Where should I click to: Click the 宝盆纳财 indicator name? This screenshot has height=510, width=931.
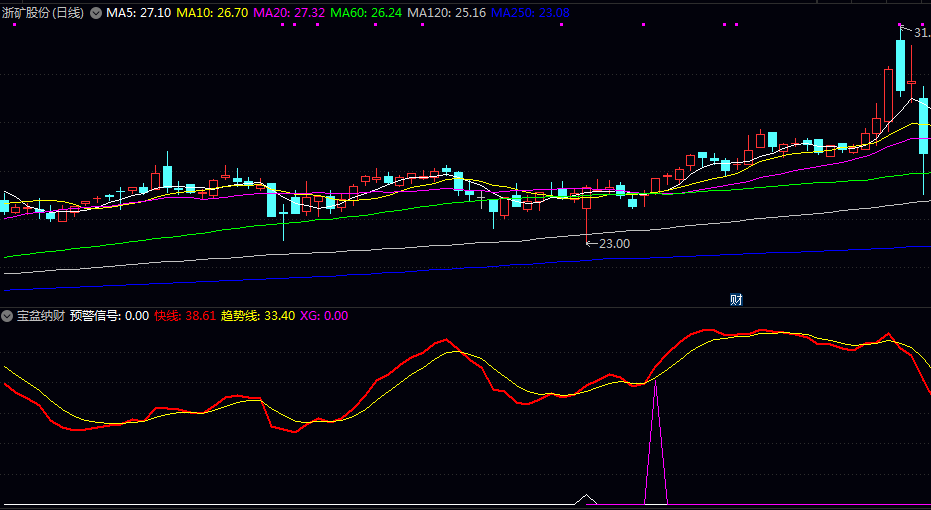pos(41,316)
